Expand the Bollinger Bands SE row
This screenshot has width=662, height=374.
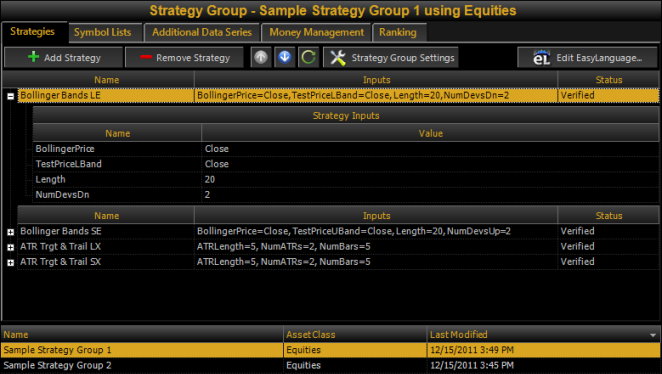pyautogui.click(x=11, y=232)
